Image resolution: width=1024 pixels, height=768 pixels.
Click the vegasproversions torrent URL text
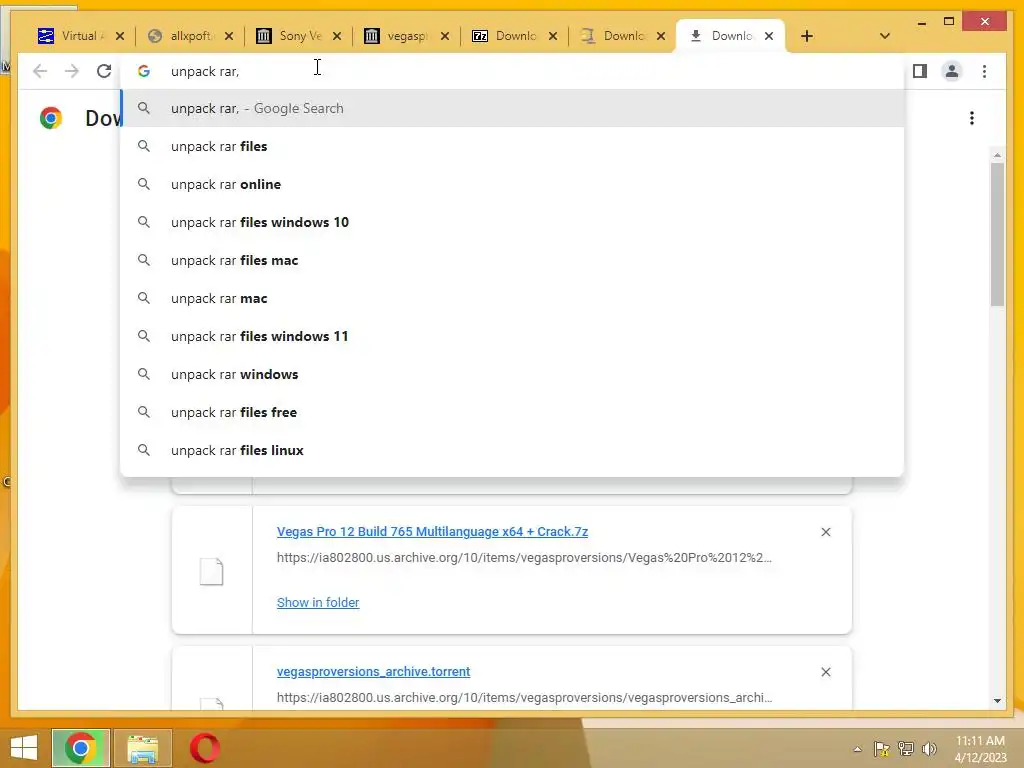[524, 697]
